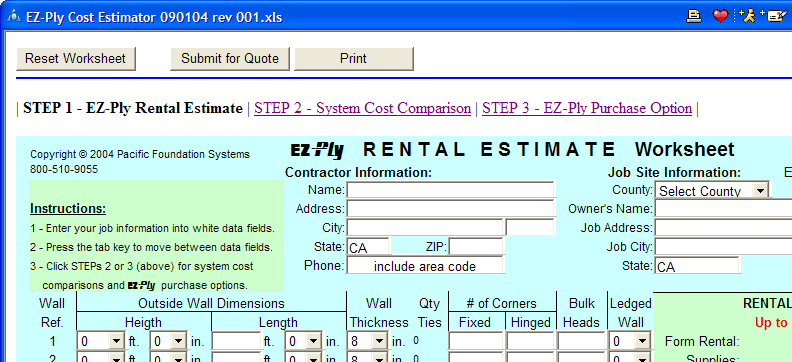This screenshot has height=362, width=792.
Task: Click instruction line 2 about the tab key
Action: 151,247
